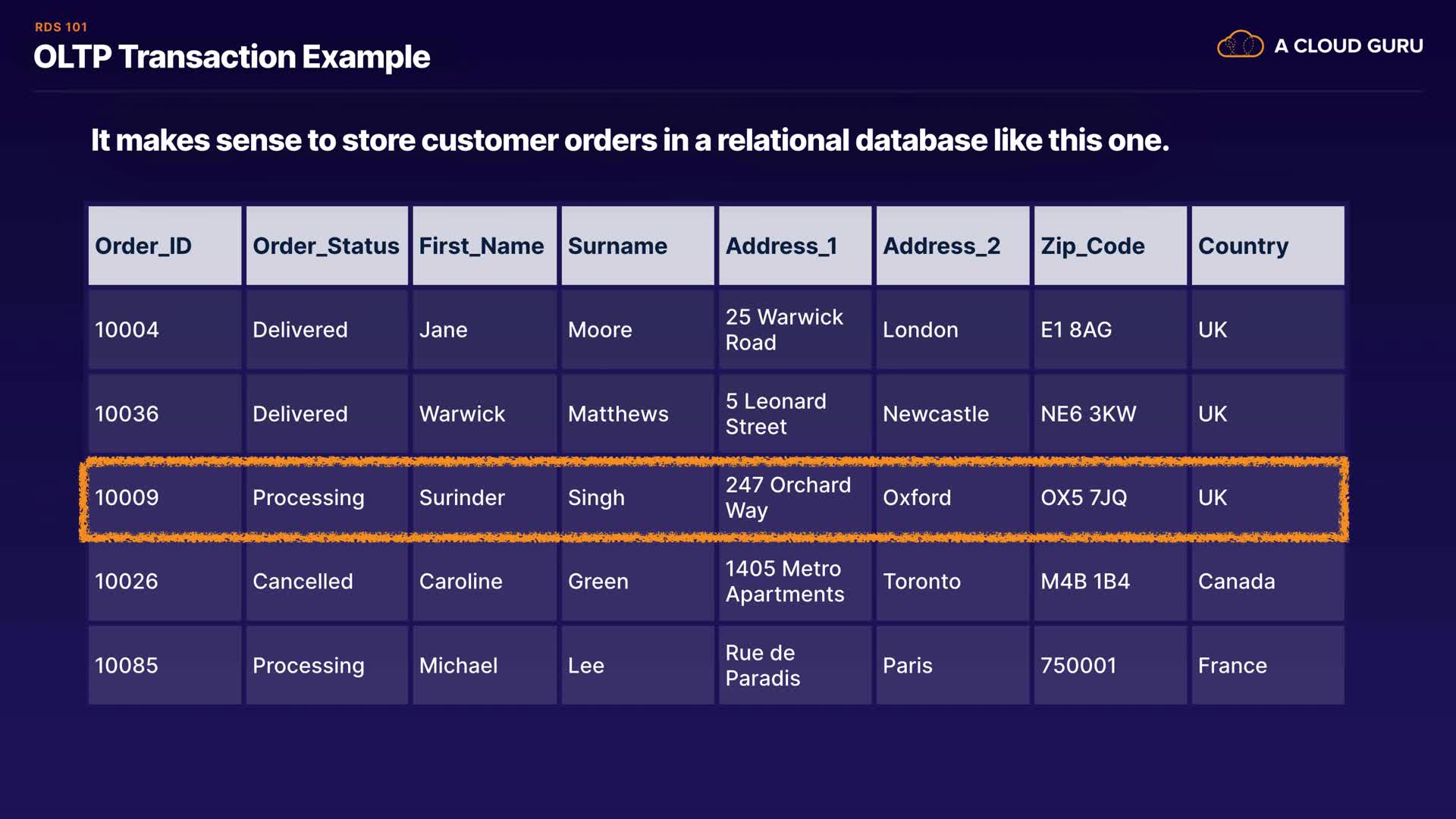This screenshot has height=819, width=1456.
Task: Click the Cancelled status cell
Action: point(303,582)
